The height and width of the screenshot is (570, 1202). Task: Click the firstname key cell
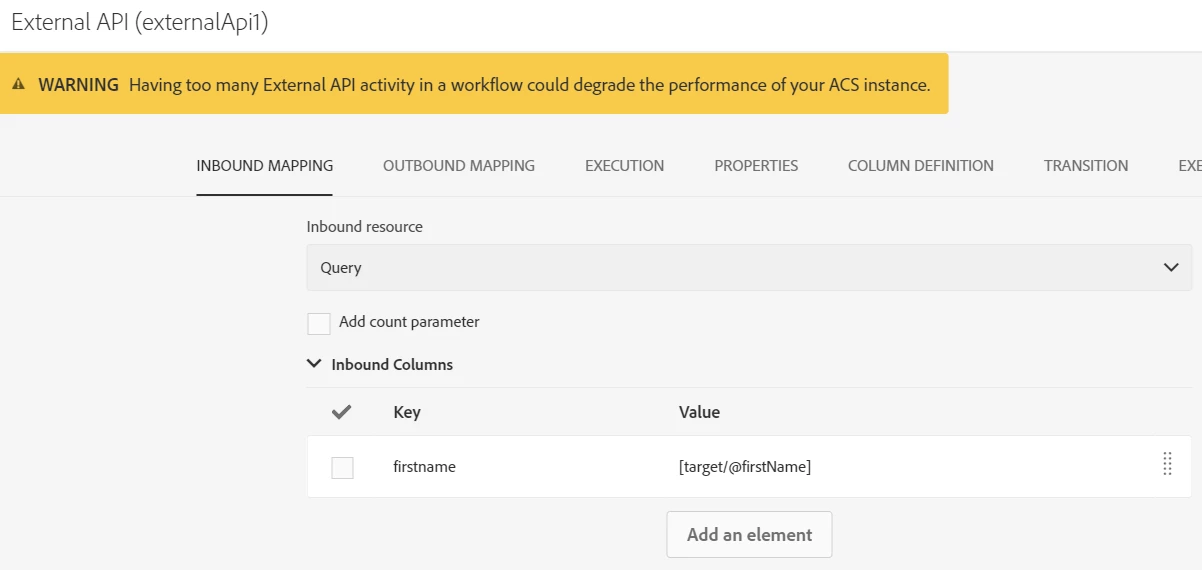point(425,467)
